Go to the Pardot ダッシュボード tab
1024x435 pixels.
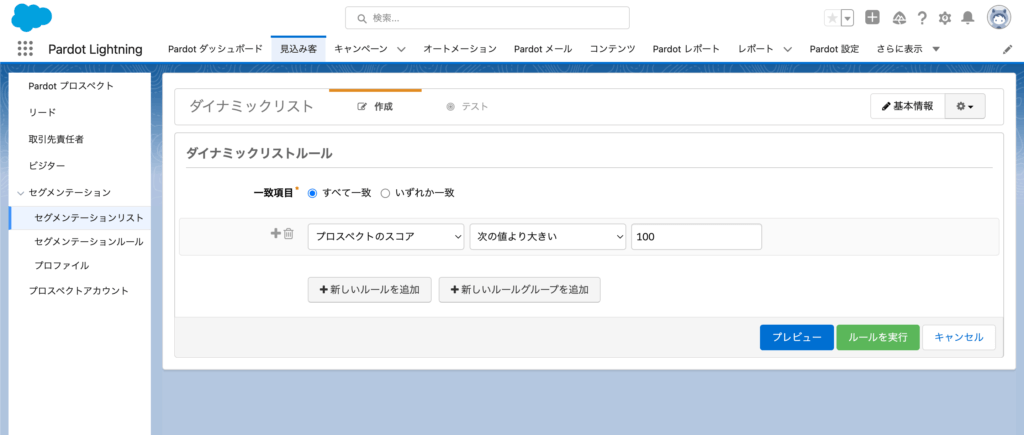(215, 49)
